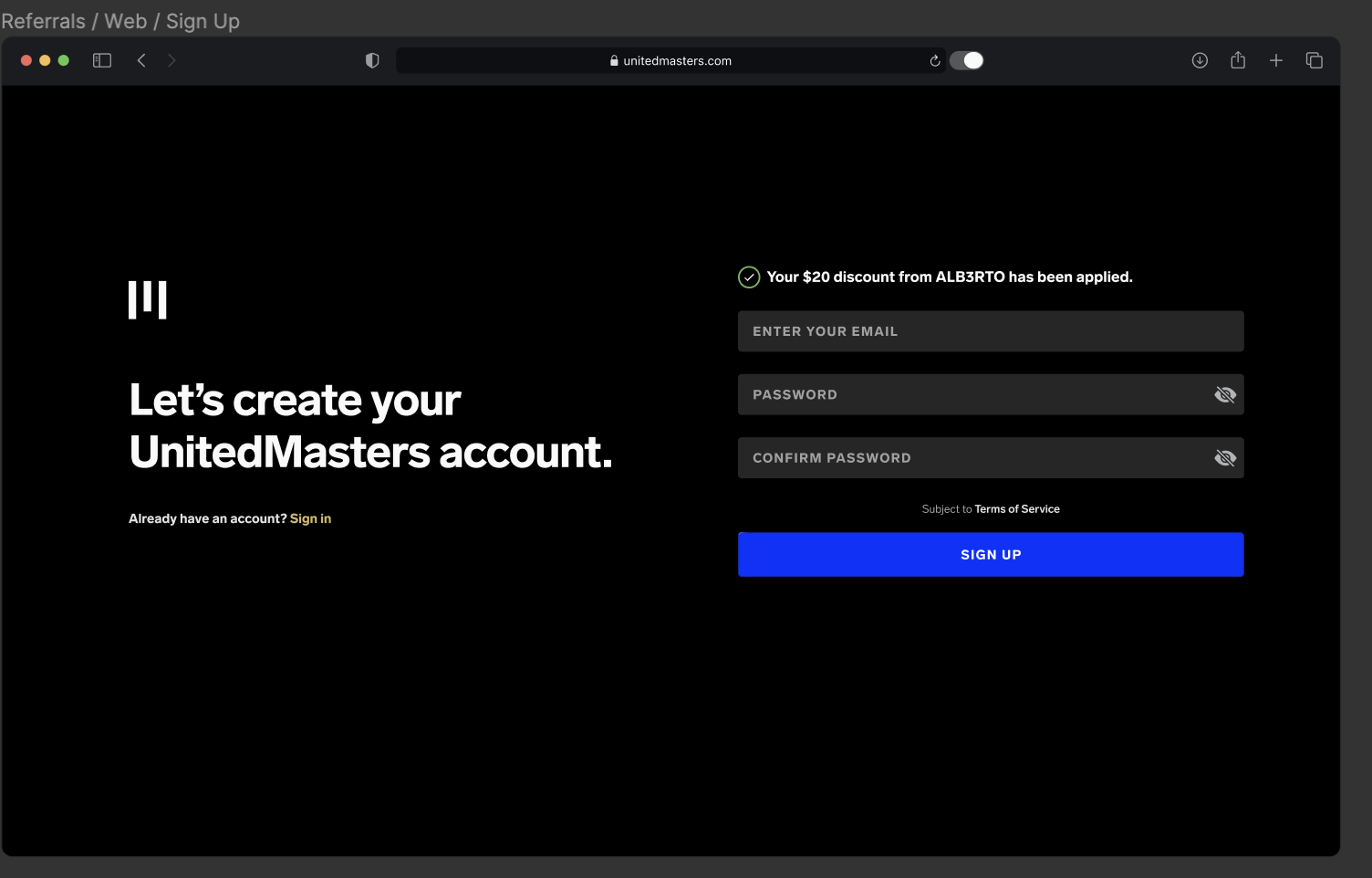Focus the Password field

991,394
